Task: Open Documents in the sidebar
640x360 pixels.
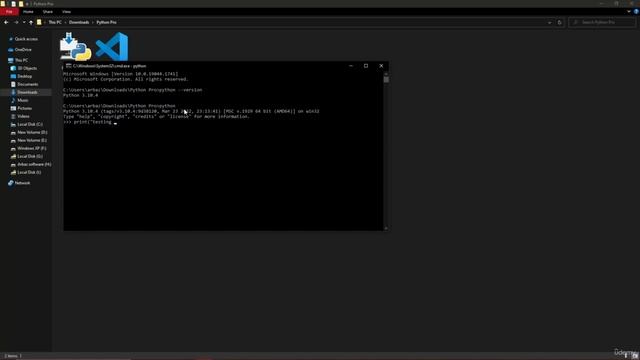Action: click(24, 84)
